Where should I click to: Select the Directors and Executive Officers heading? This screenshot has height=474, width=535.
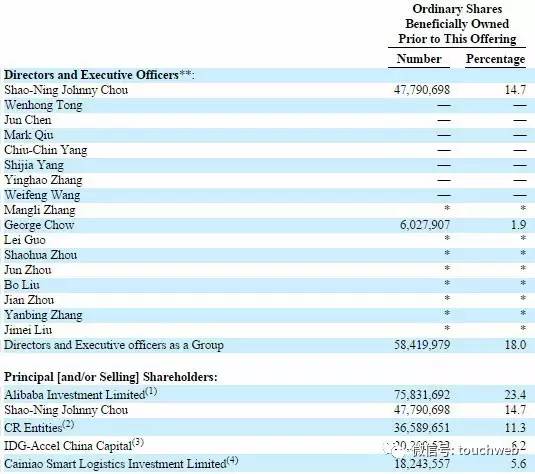coord(99,75)
